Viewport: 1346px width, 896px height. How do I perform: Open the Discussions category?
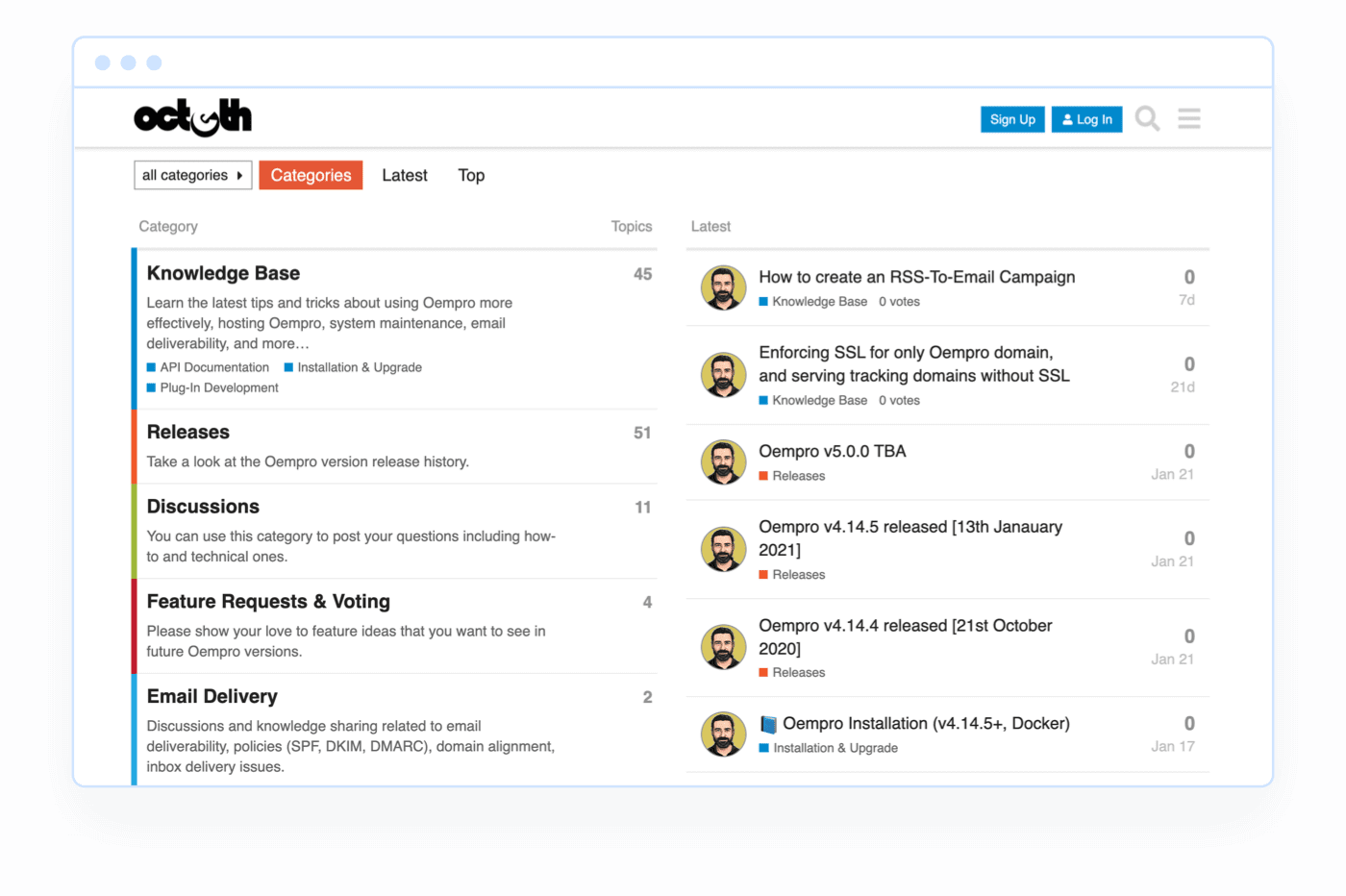[203, 507]
